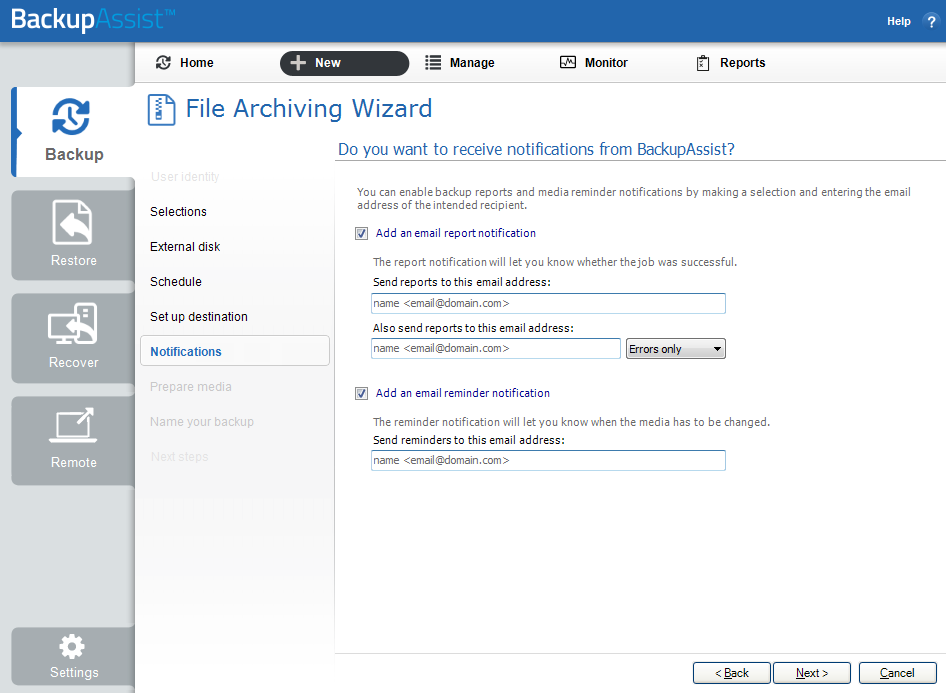Click the Home refresh-arrows icon

click(163, 63)
